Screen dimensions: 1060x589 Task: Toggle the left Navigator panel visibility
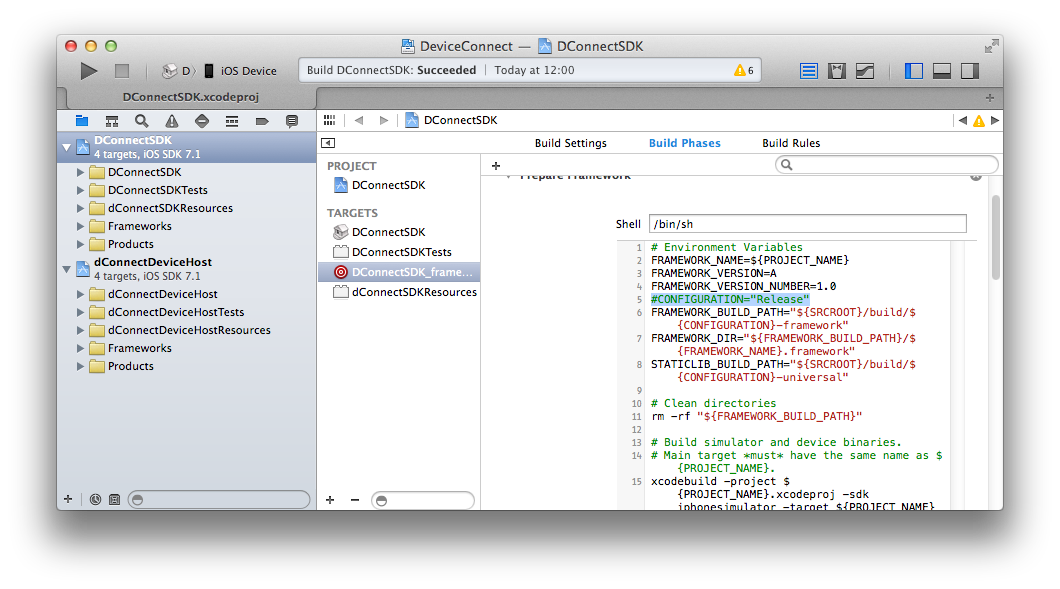(x=913, y=71)
